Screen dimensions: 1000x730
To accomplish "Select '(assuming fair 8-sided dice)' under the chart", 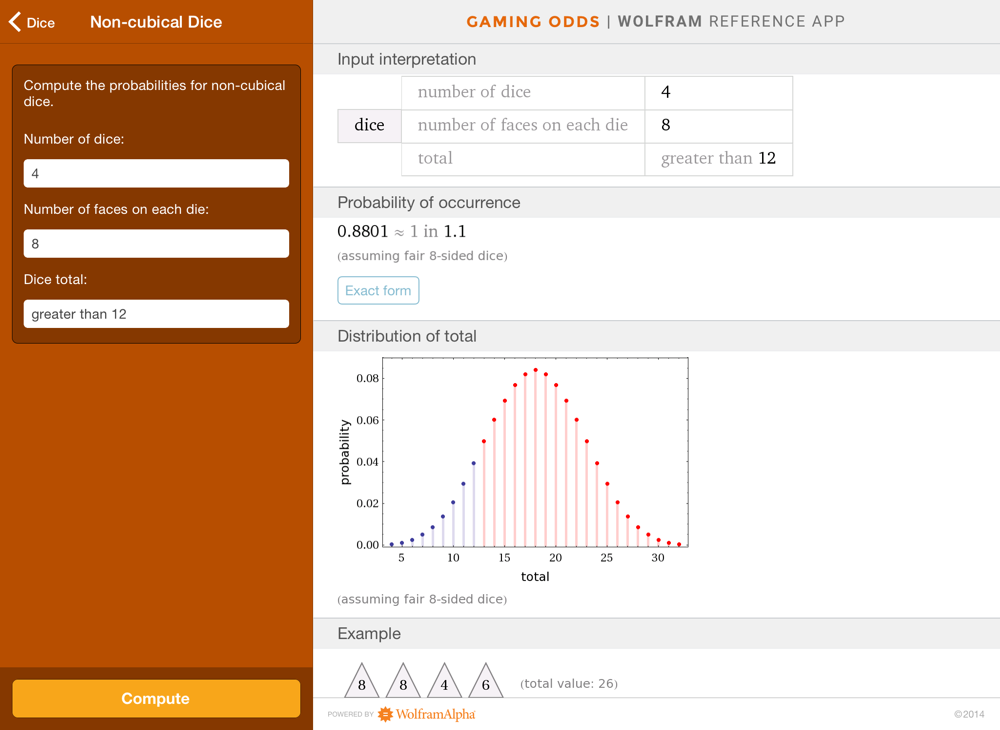I will pyautogui.click(x=422, y=599).
